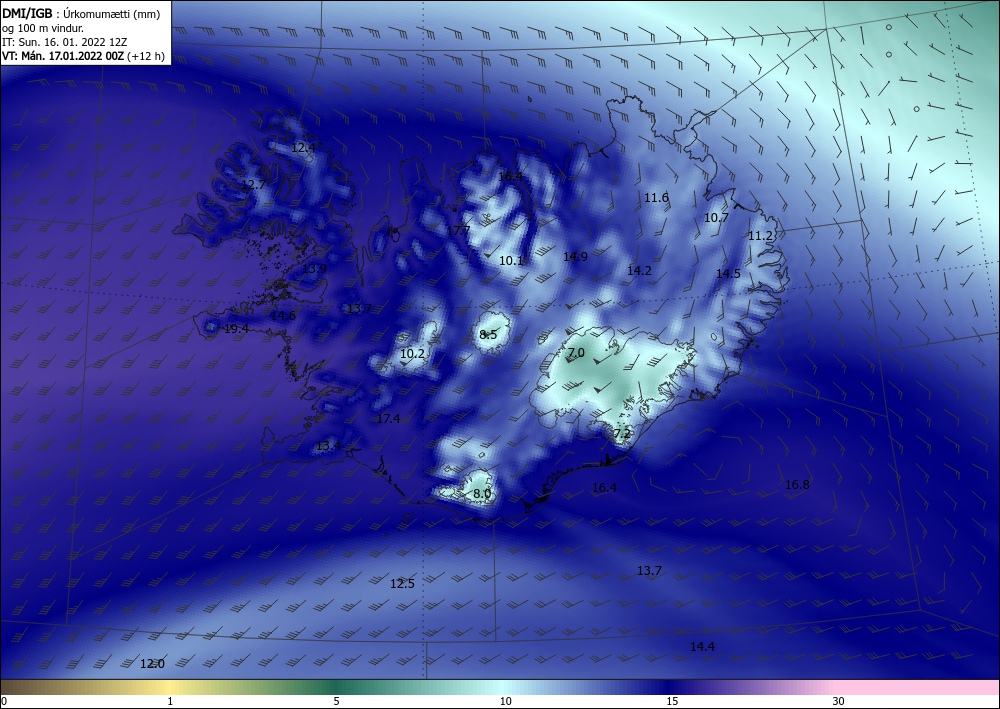Click the value 14.9 on the map

pos(575,256)
